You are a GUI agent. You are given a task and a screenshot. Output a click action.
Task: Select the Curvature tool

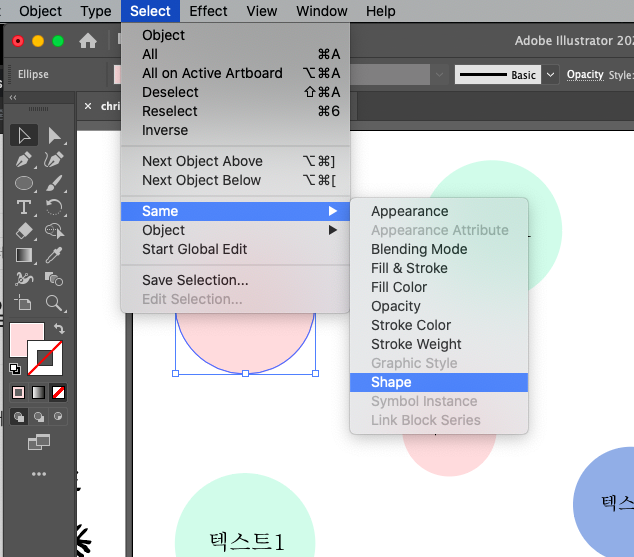pos(54,159)
